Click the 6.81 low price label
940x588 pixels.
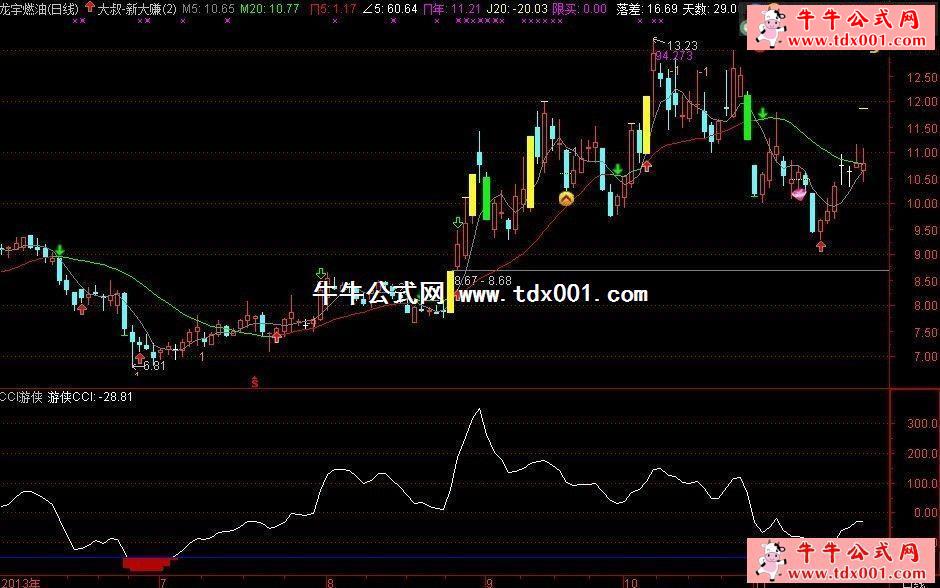click(153, 367)
